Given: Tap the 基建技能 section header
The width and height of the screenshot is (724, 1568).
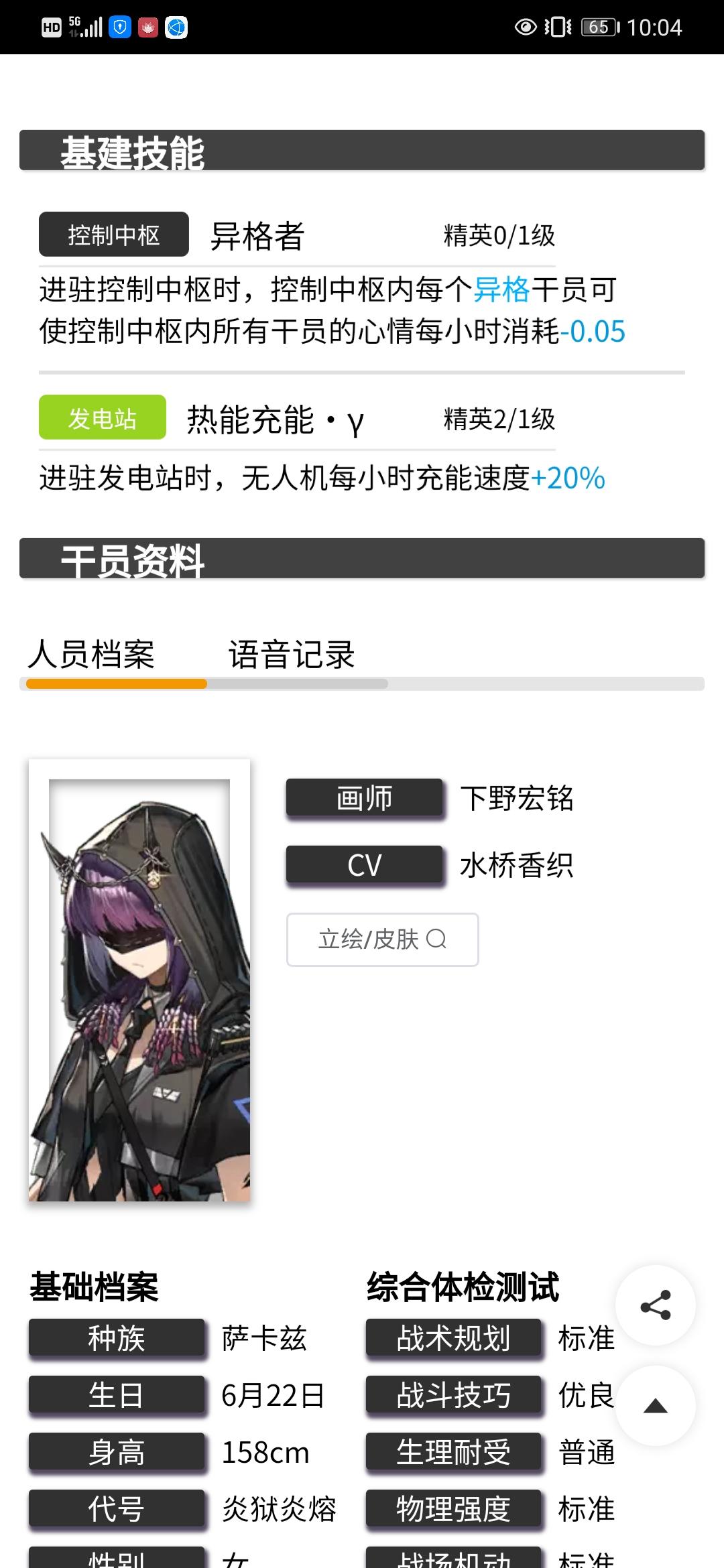Looking at the screenshot, I should (362, 150).
